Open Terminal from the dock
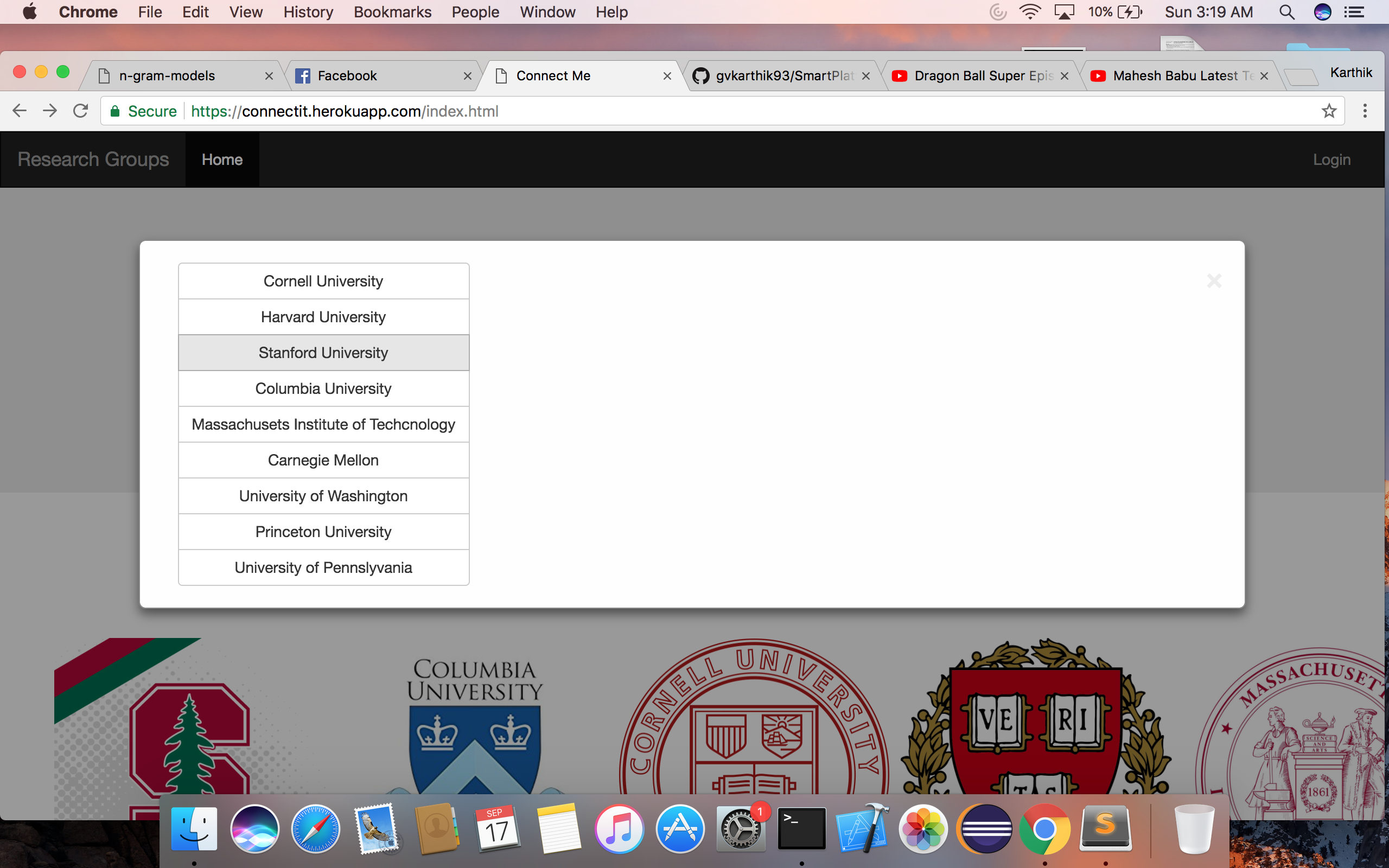 (x=801, y=829)
